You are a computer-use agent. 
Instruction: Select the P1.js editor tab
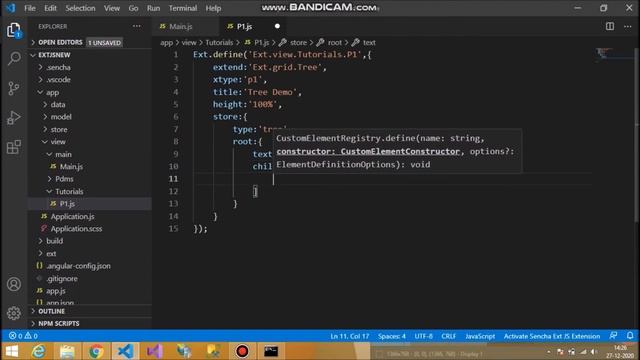(x=254, y=26)
